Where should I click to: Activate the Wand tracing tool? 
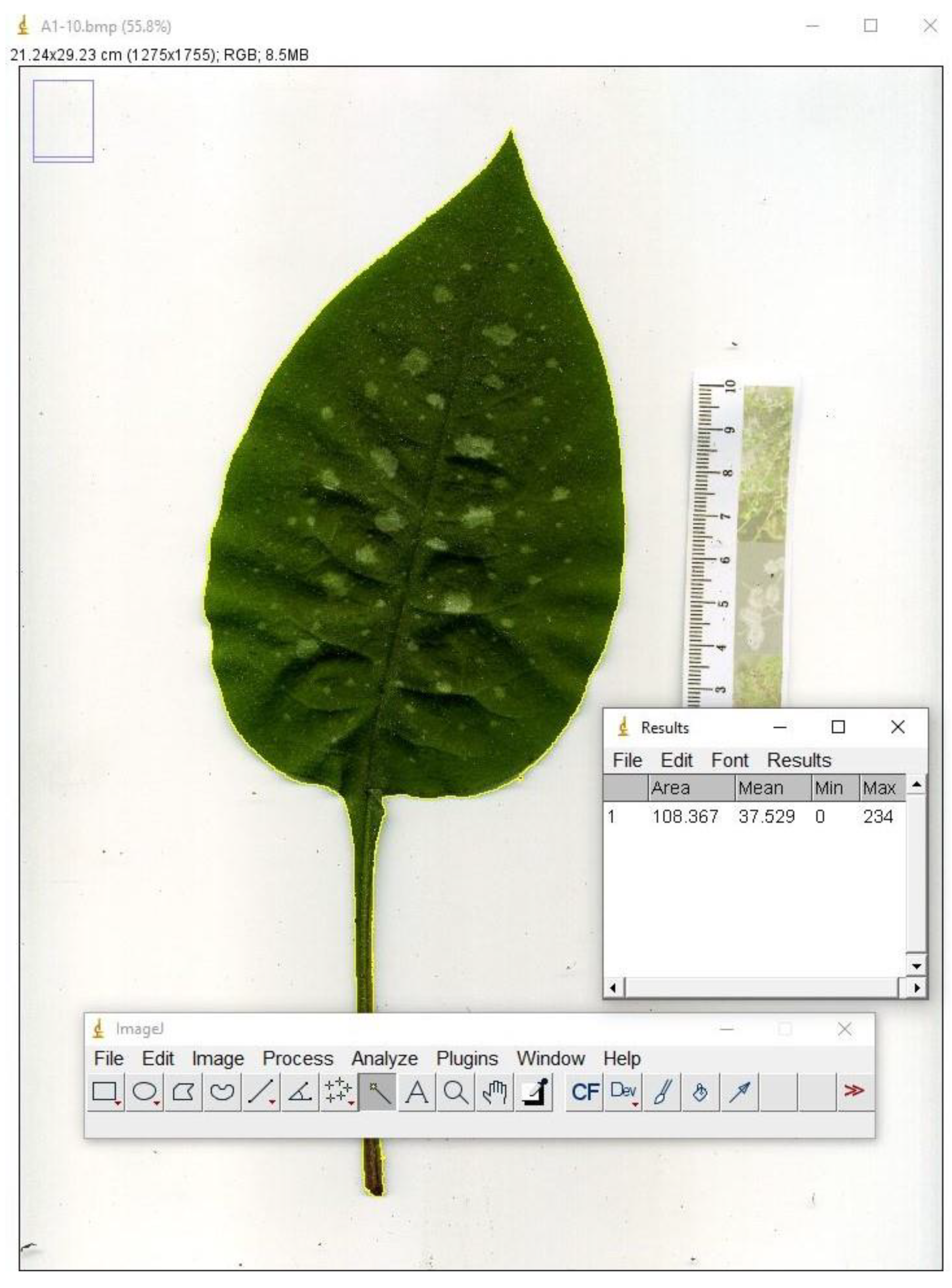pos(378,1092)
